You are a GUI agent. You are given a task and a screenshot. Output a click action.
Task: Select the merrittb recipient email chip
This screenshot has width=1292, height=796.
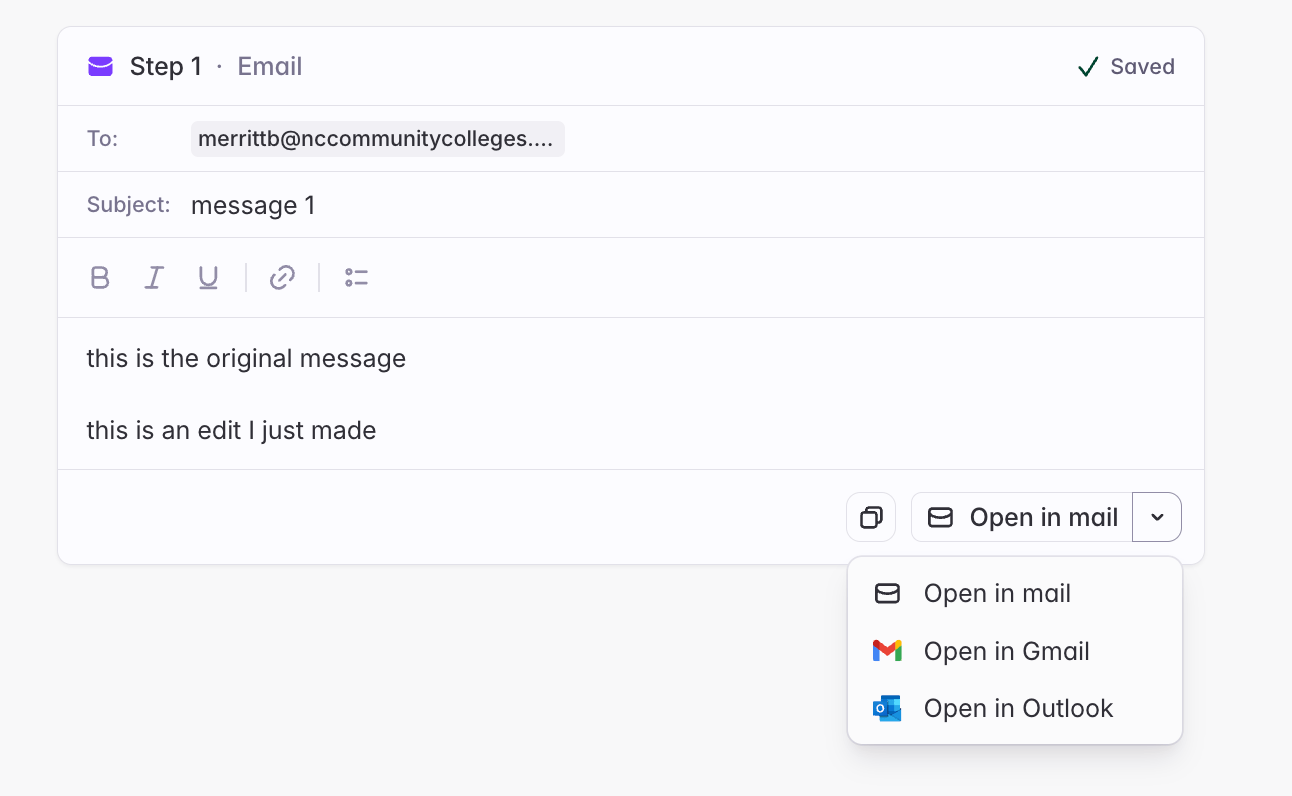(x=377, y=139)
